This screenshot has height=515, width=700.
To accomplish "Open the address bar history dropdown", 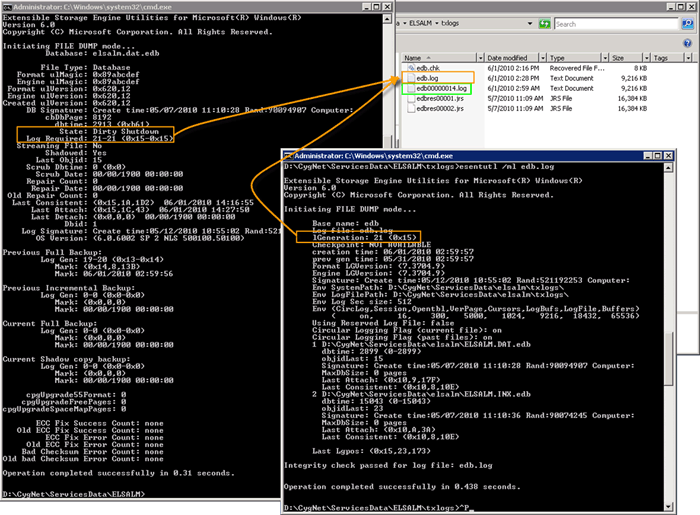I will click(530, 24).
